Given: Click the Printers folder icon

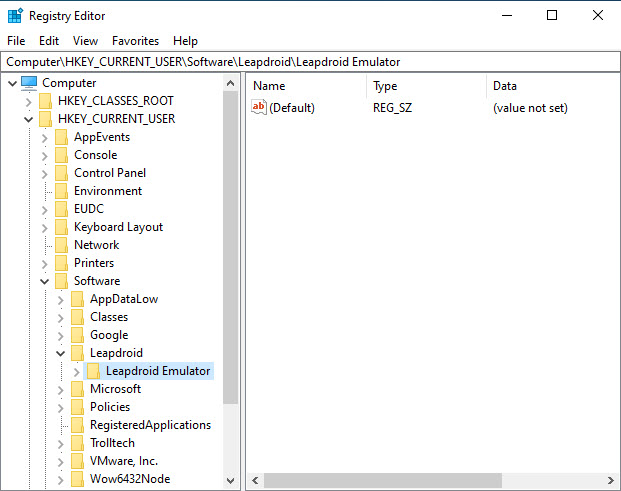Looking at the screenshot, I should point(61,263).
